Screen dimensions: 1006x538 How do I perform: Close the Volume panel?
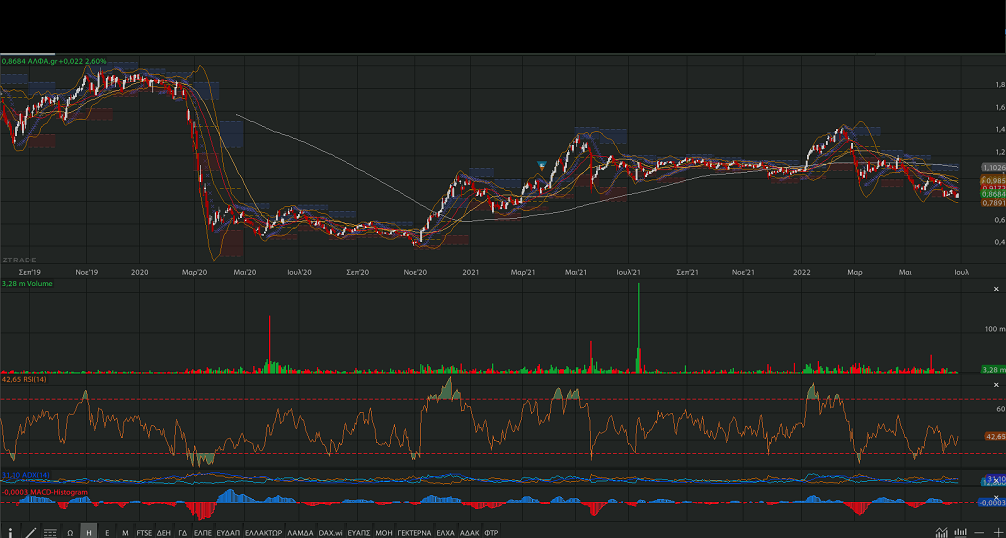pyautogui.click(x=995, y=287)
